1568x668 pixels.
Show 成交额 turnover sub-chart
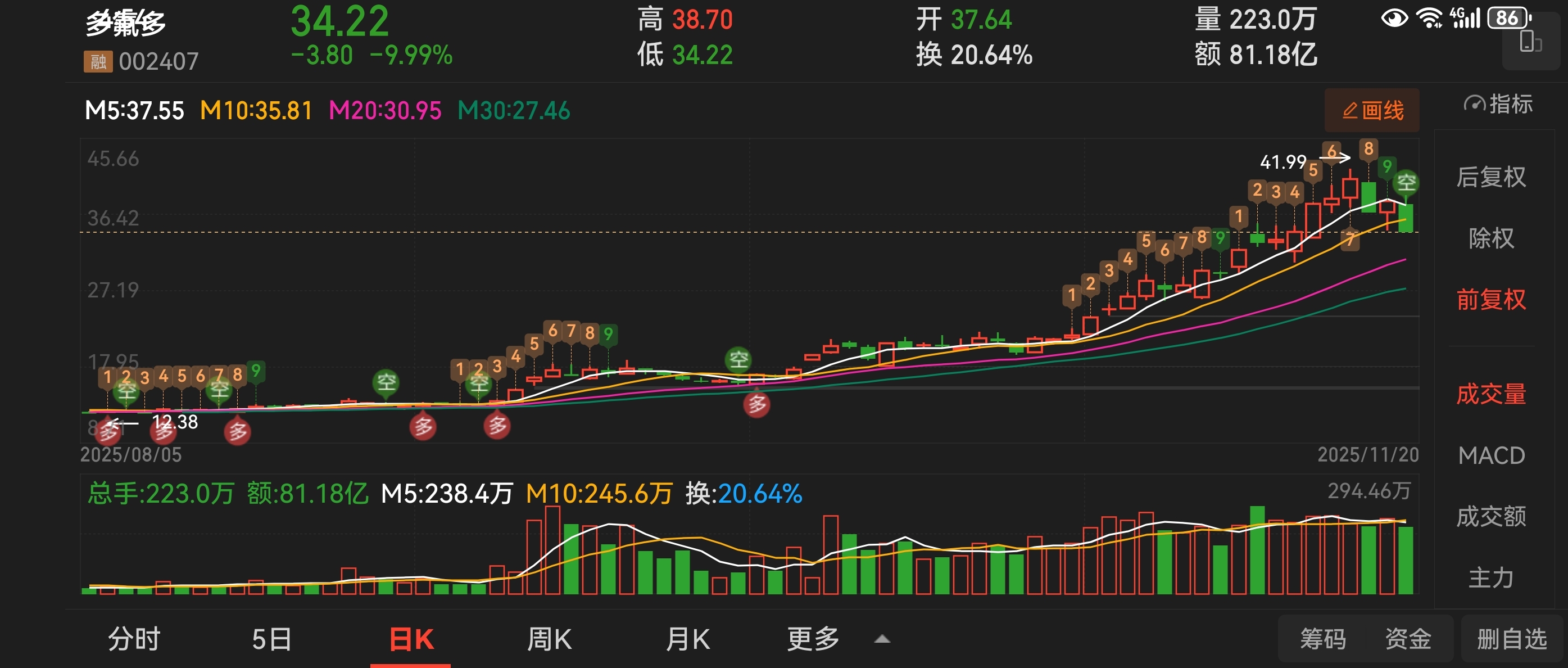pyautogui.click(x=1490, y=516)
